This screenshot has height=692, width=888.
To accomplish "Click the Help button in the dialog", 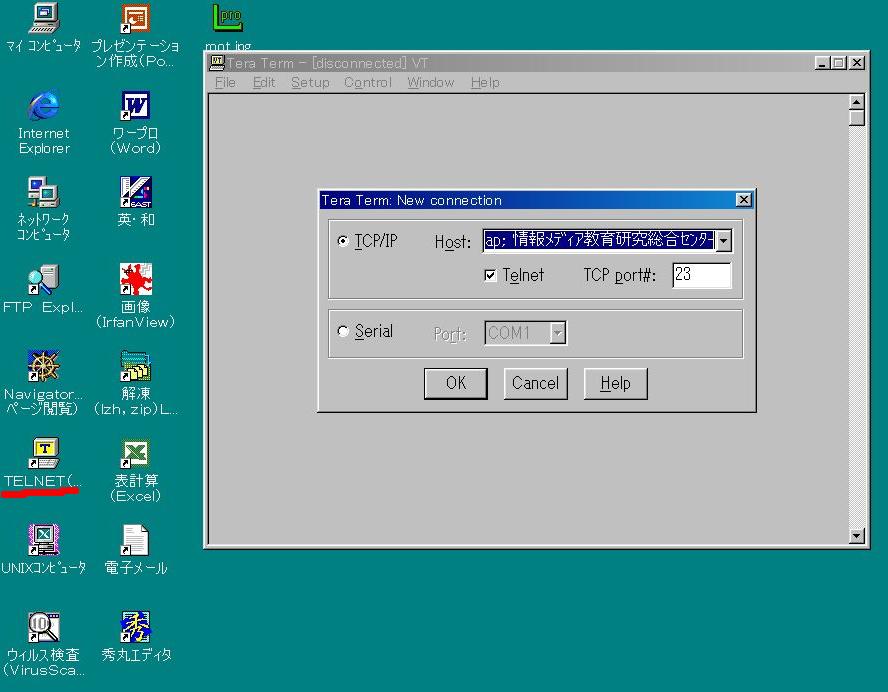I will [616, 383].
